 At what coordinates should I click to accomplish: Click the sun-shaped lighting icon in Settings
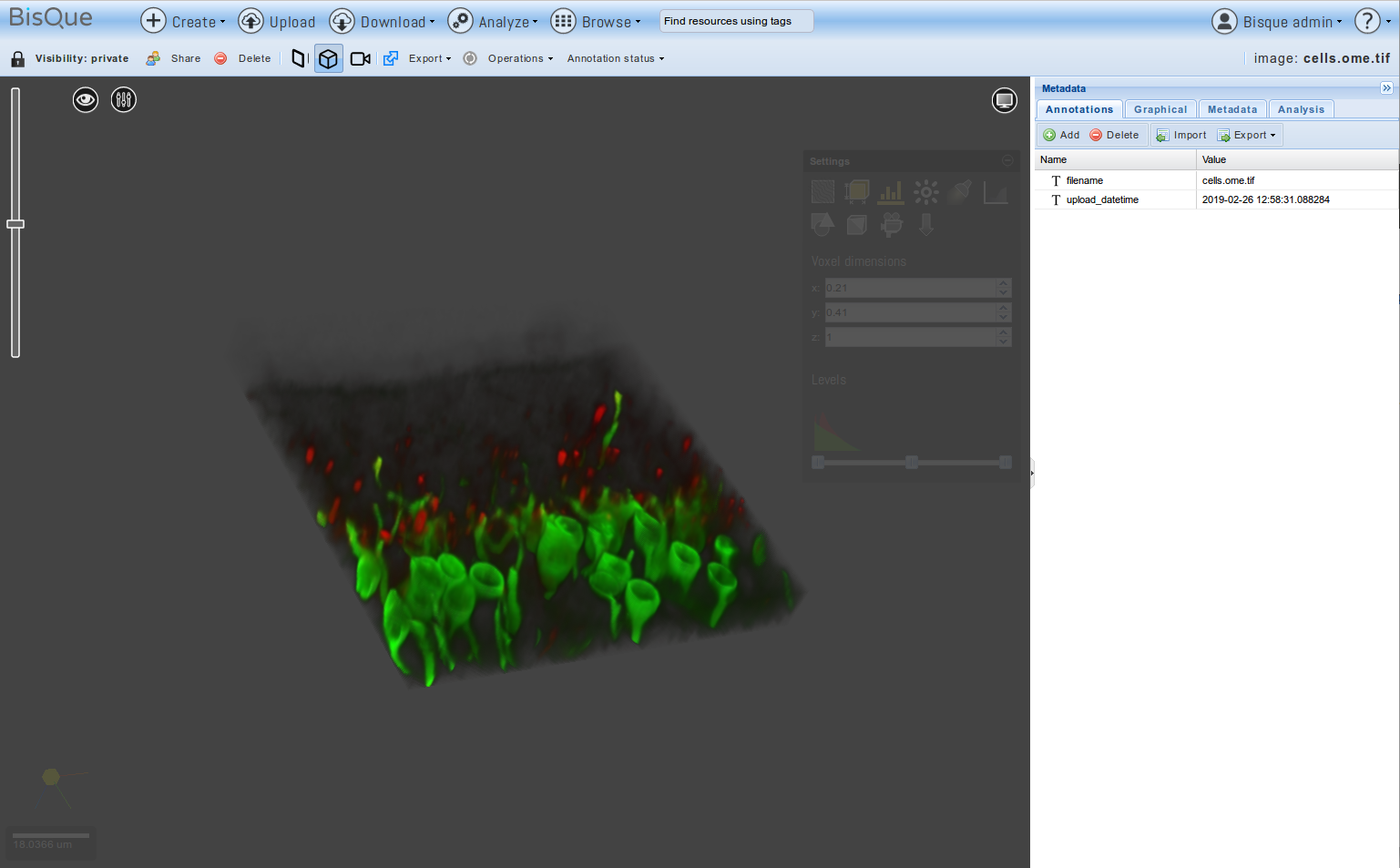tap(925, 192)
